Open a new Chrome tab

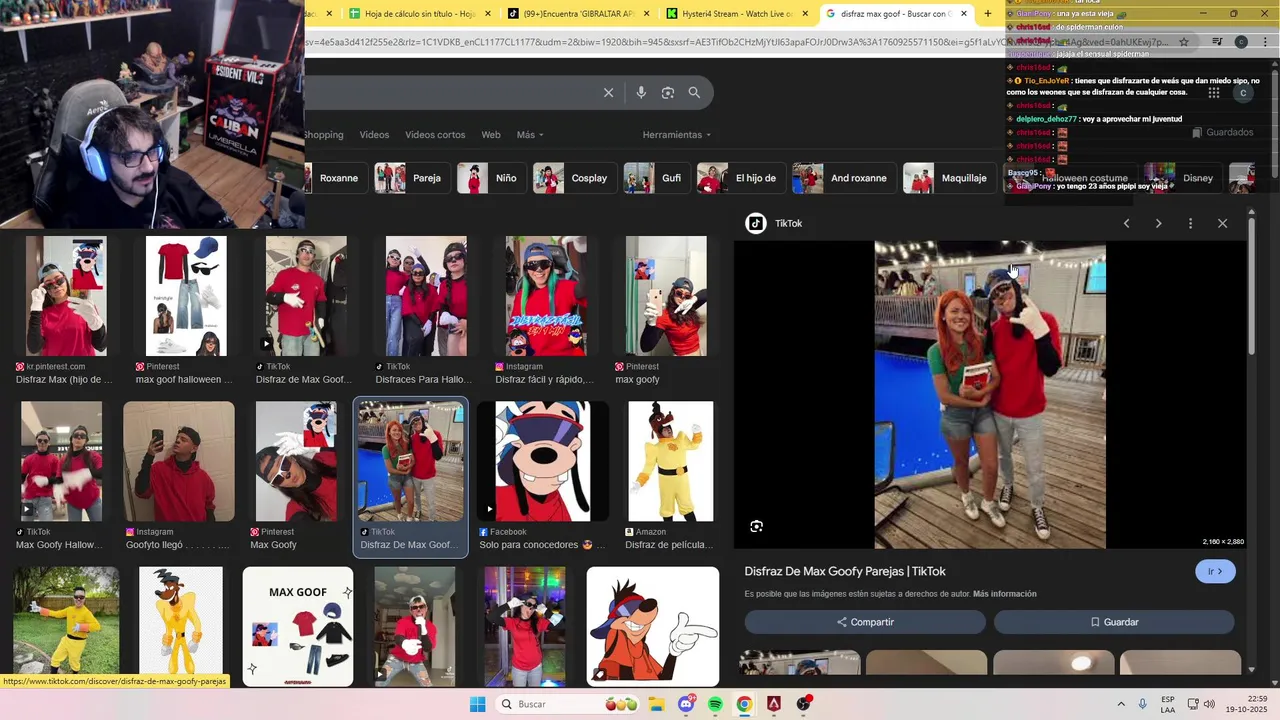[x=988, y=14]
